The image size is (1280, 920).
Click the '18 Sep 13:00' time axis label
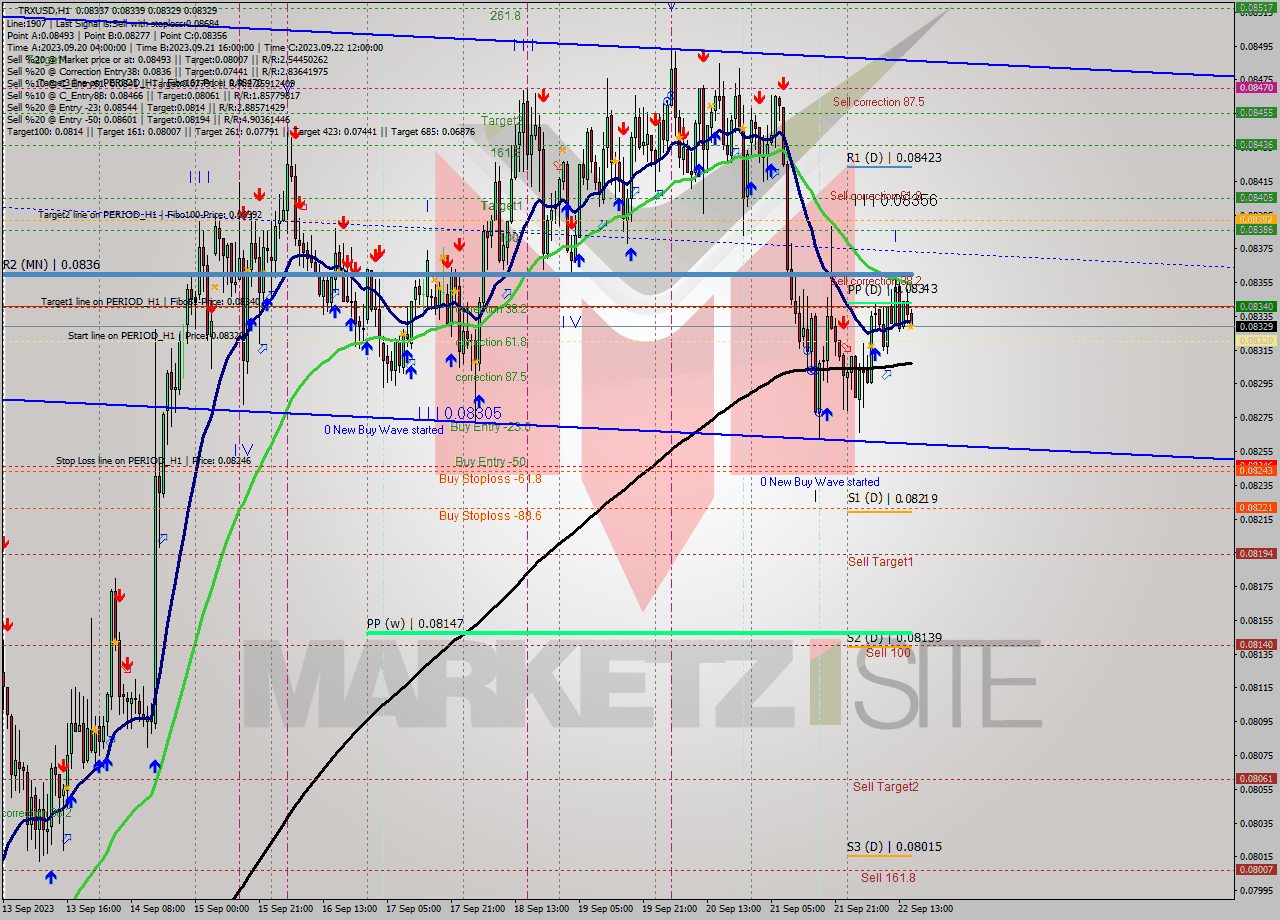tap(542, 909)
